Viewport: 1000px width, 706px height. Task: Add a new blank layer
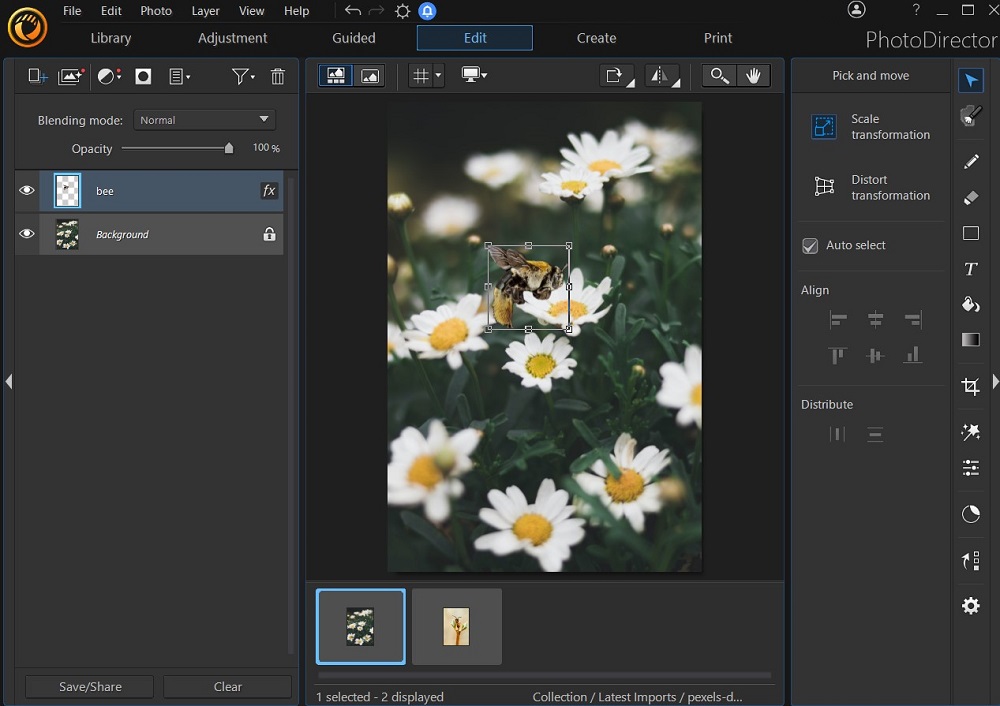37,76
